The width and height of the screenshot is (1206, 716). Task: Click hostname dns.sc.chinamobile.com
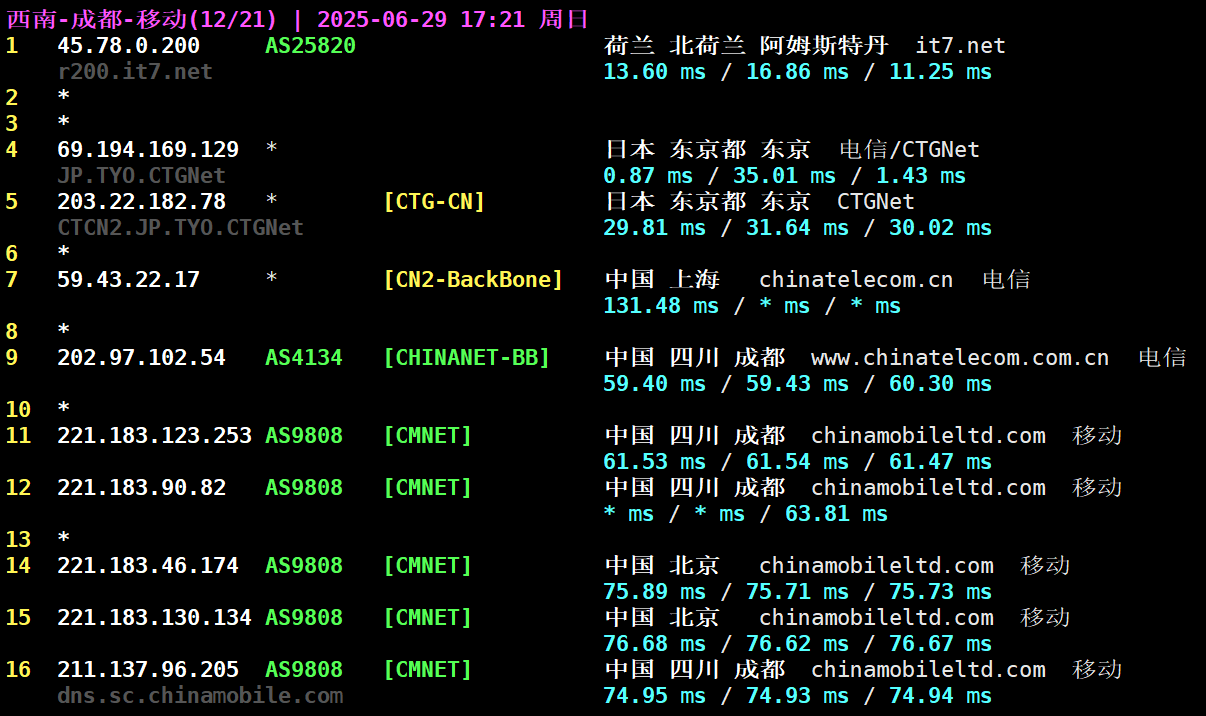[200, 696]
